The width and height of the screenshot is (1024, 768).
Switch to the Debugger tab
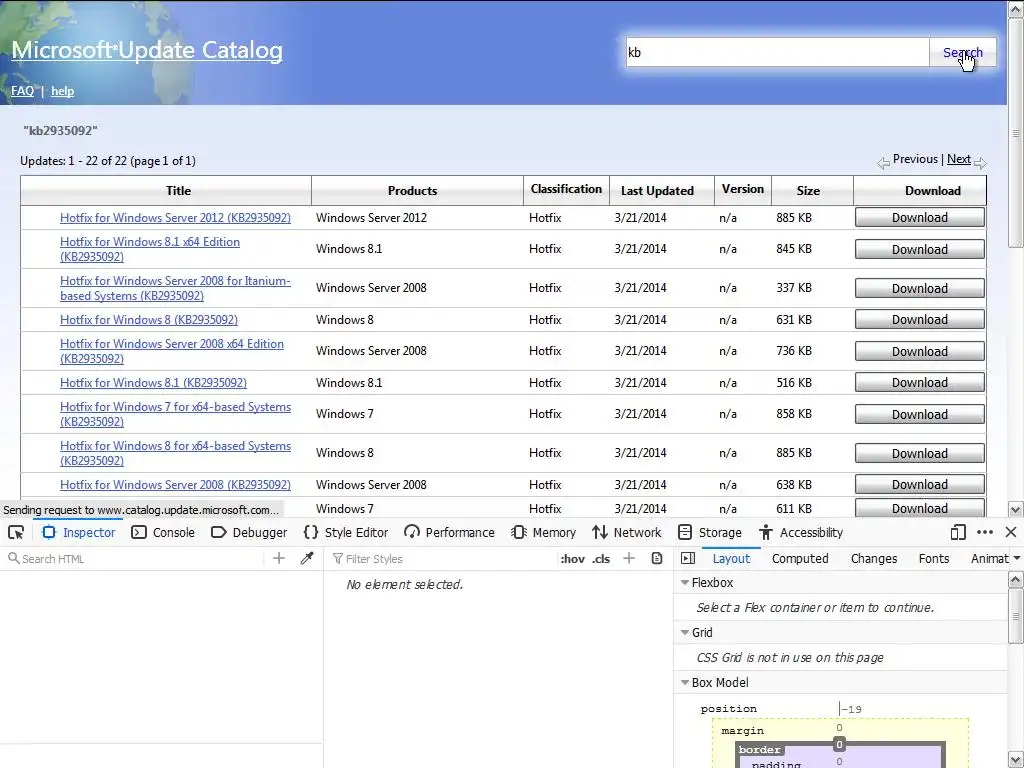click(x=249, y=532)
